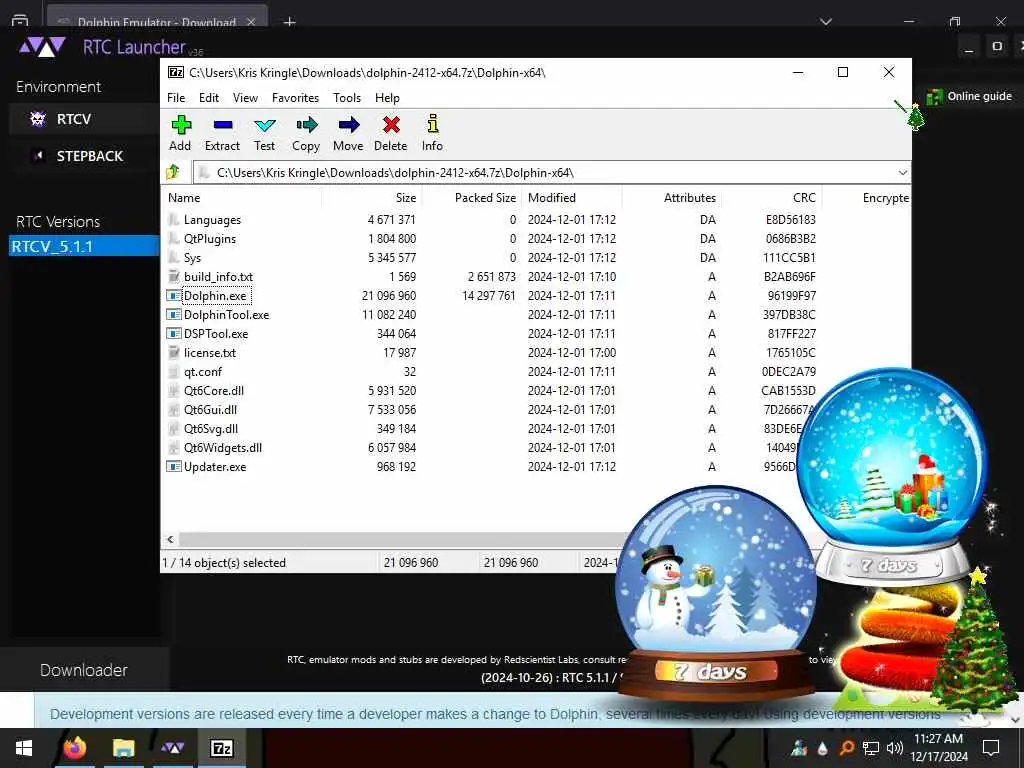1024x768 pixels.
Task: Open the notification center icon
Action: 991,748
